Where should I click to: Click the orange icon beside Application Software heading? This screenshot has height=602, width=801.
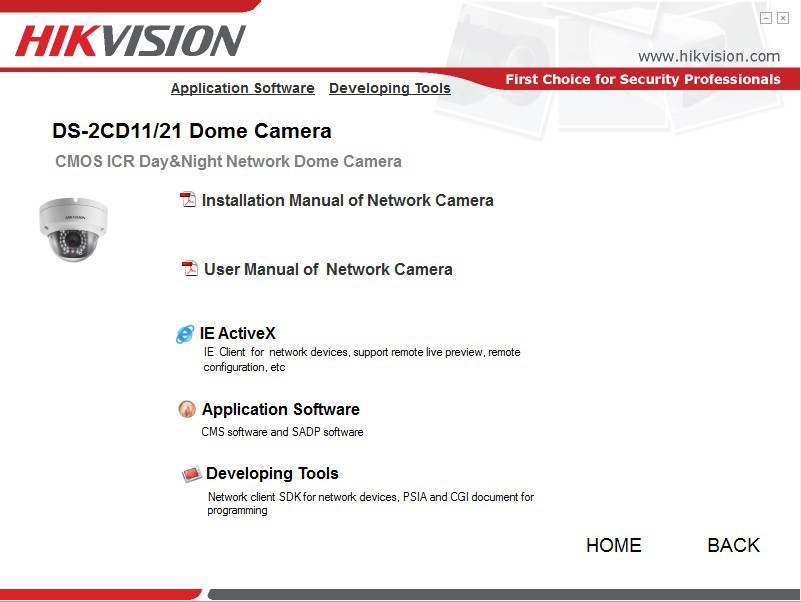(187, 409)
